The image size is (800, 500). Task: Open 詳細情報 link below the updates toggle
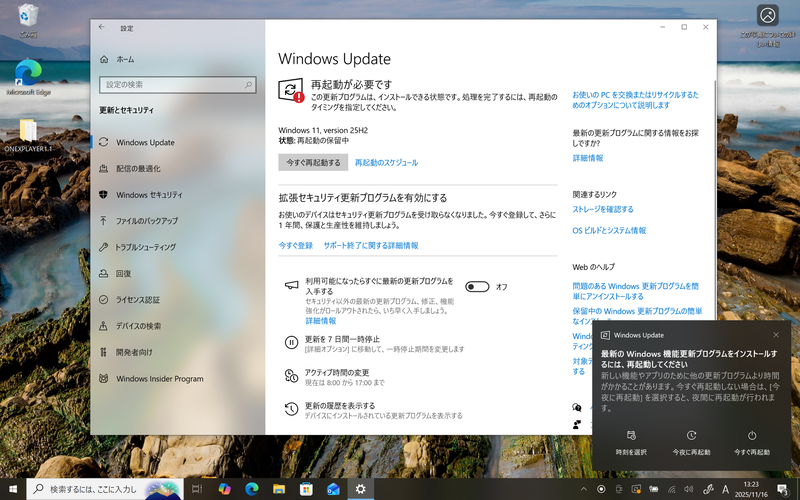click(320, 321)
